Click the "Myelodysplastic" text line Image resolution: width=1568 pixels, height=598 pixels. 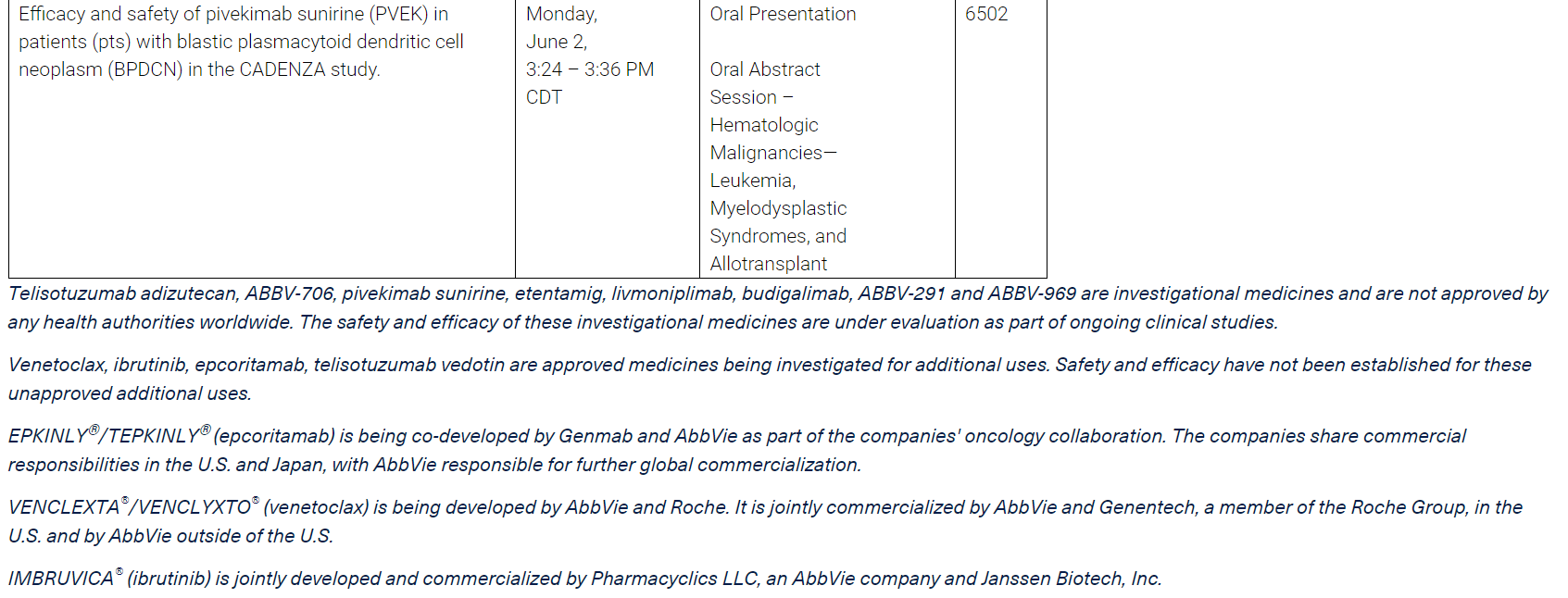(778, 208)
